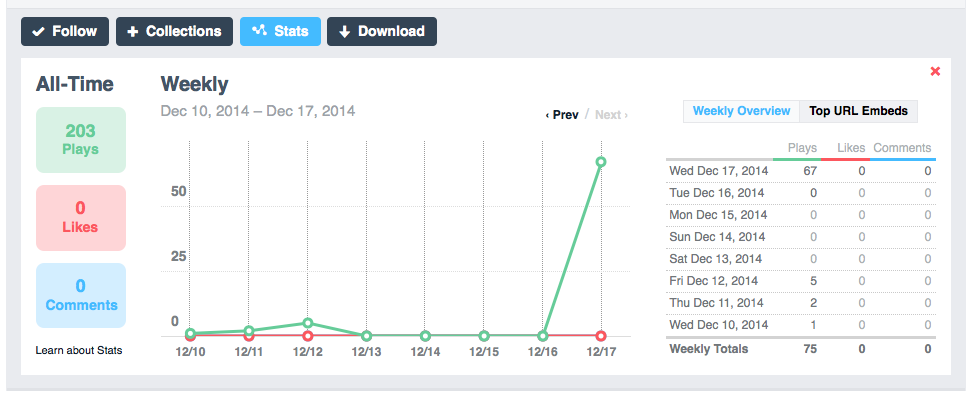The height and width of the screenshot is (397, 970).
Task: Click the Plays column header
Action: (802, 148)
